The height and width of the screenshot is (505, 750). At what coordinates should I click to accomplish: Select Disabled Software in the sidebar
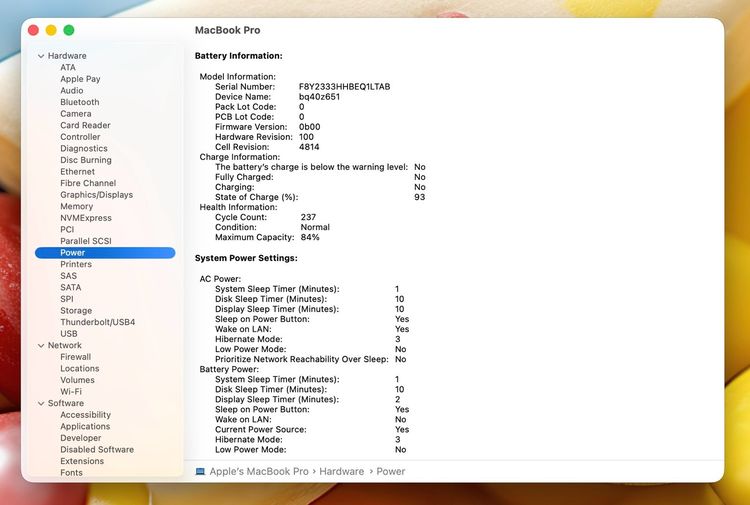tap(97, 450)
